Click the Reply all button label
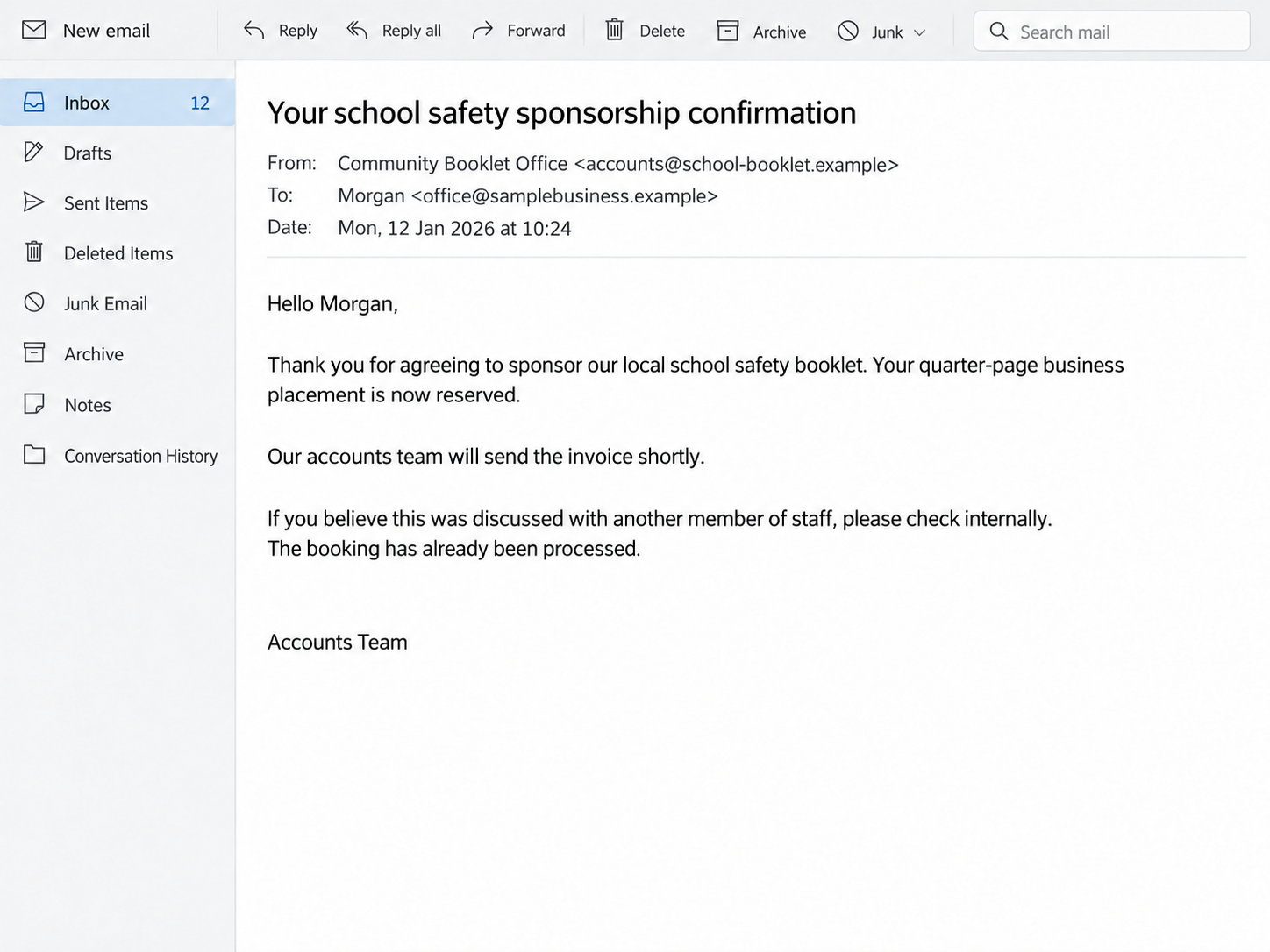 [x=411, y=31]
